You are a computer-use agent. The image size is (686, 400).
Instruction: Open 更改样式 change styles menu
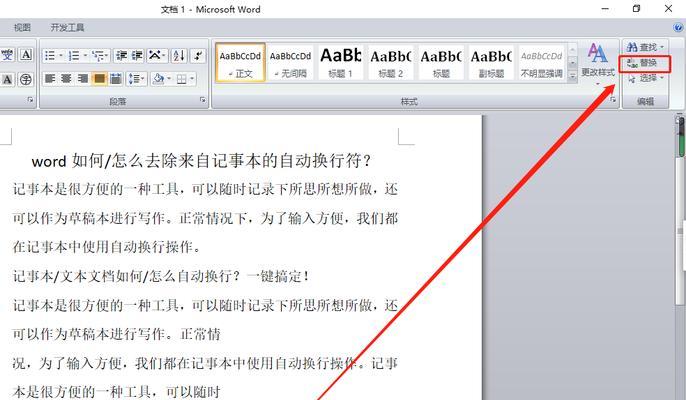(598, 63)
